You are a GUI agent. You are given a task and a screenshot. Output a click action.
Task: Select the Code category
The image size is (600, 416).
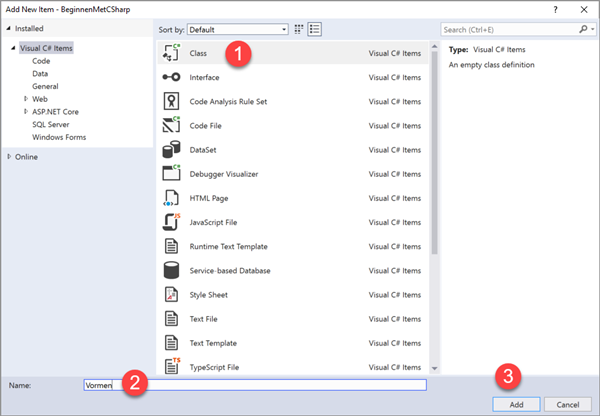[x=41, y=61]
